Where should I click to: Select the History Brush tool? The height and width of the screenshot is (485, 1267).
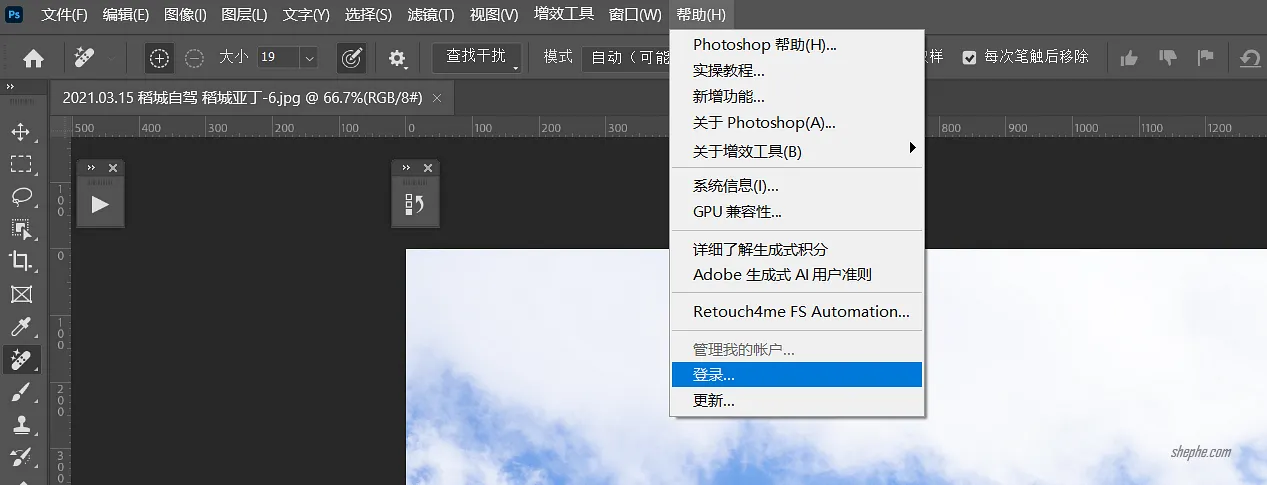click(21, 457)
